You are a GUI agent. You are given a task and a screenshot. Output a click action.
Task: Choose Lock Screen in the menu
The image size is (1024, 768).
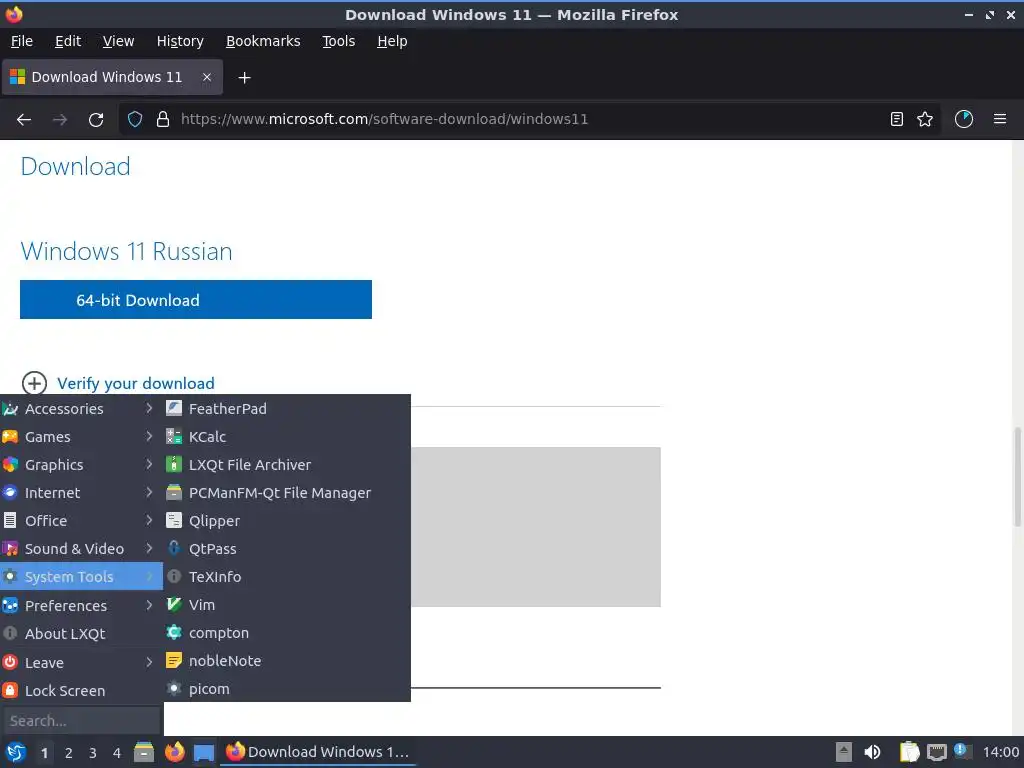[82, 690]
